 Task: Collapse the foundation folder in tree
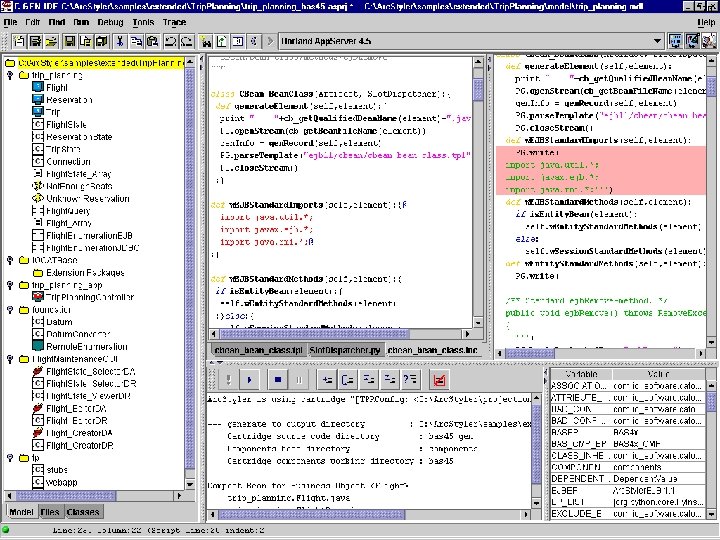pyautogui.click(x=9, y=310)
